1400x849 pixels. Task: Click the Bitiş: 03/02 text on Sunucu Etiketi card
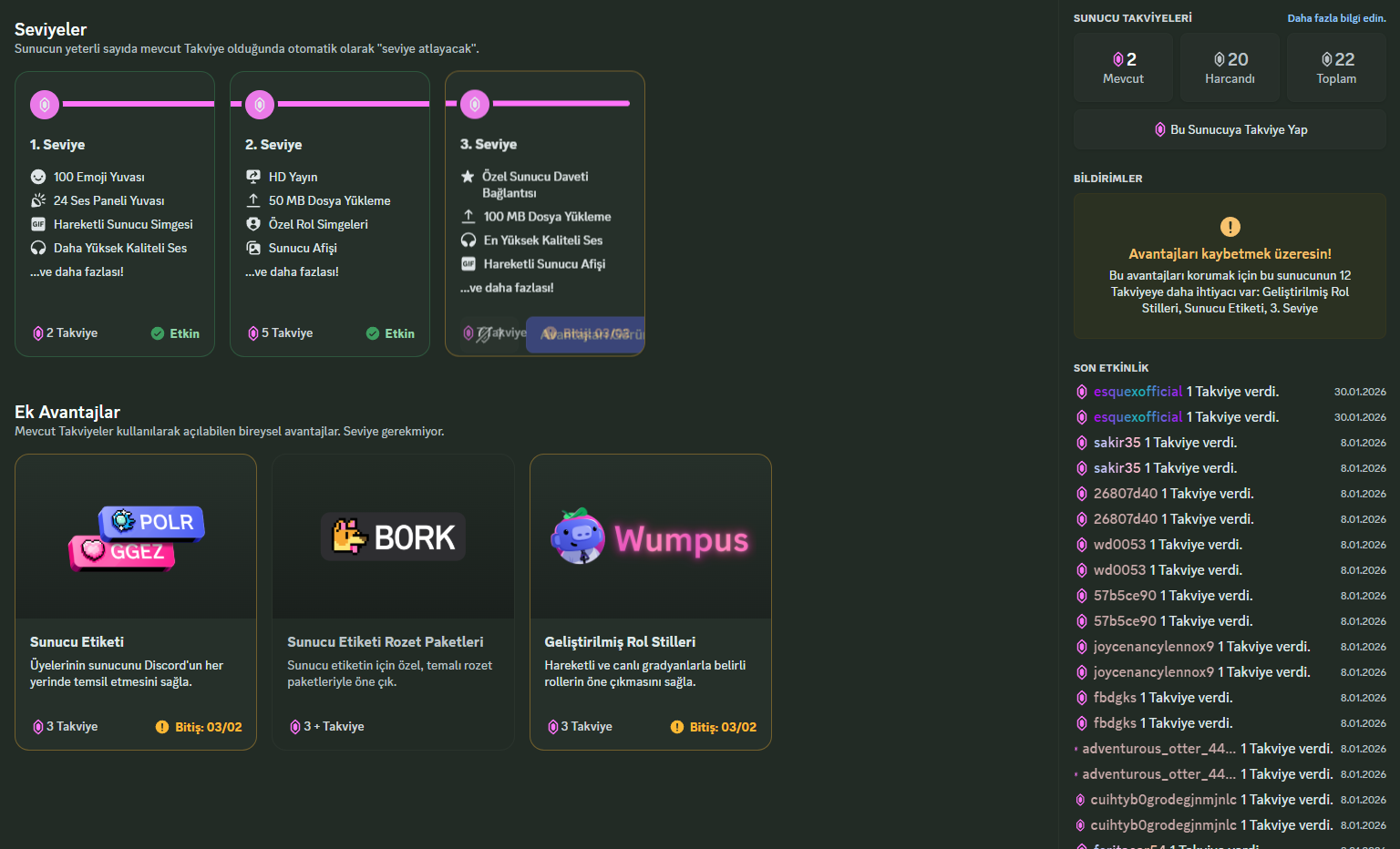(209, 727)
